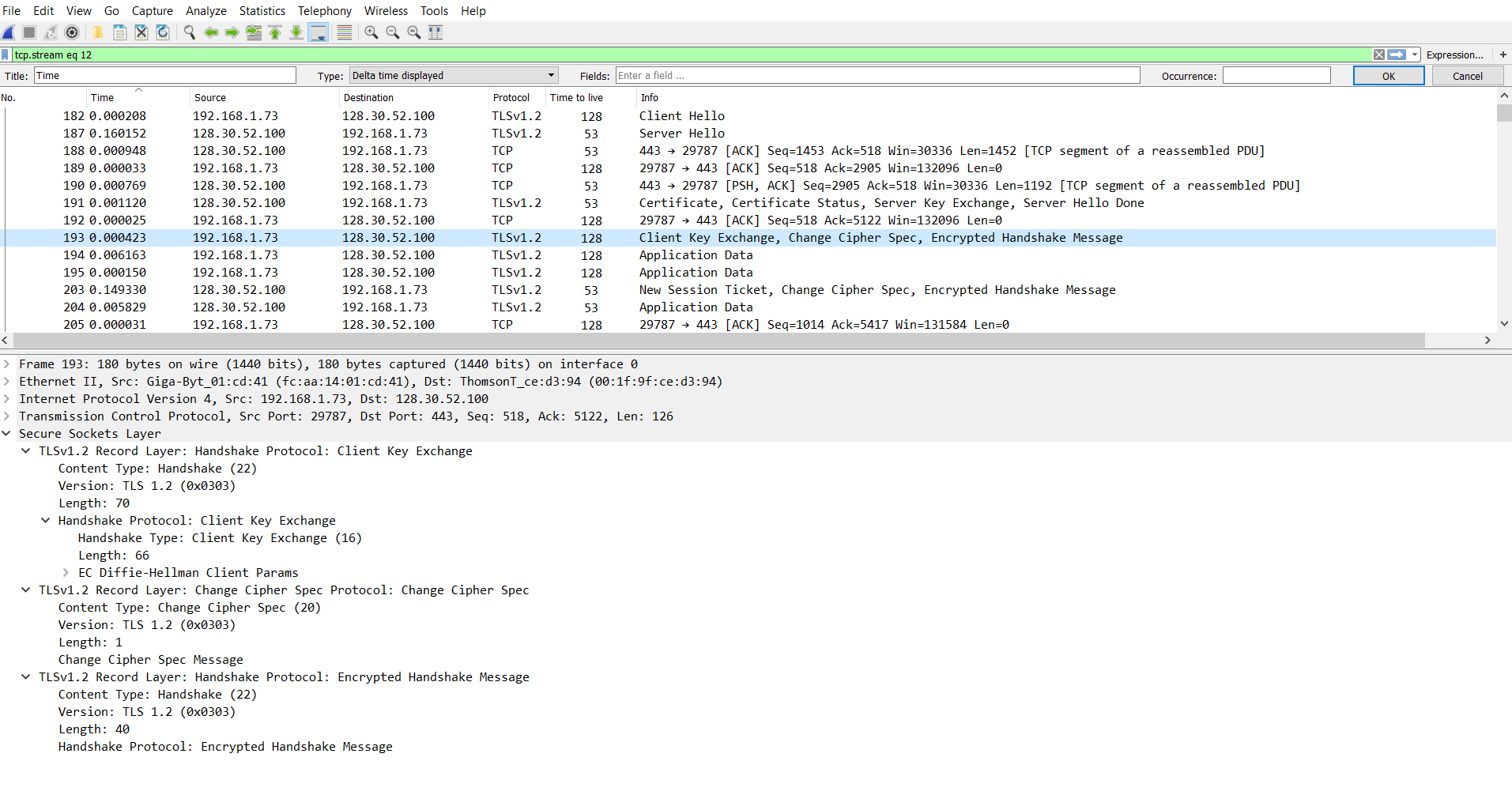Open the Wireless menu
The height and width of the screenshot is (810, 1512).
(x=386, y=11)
